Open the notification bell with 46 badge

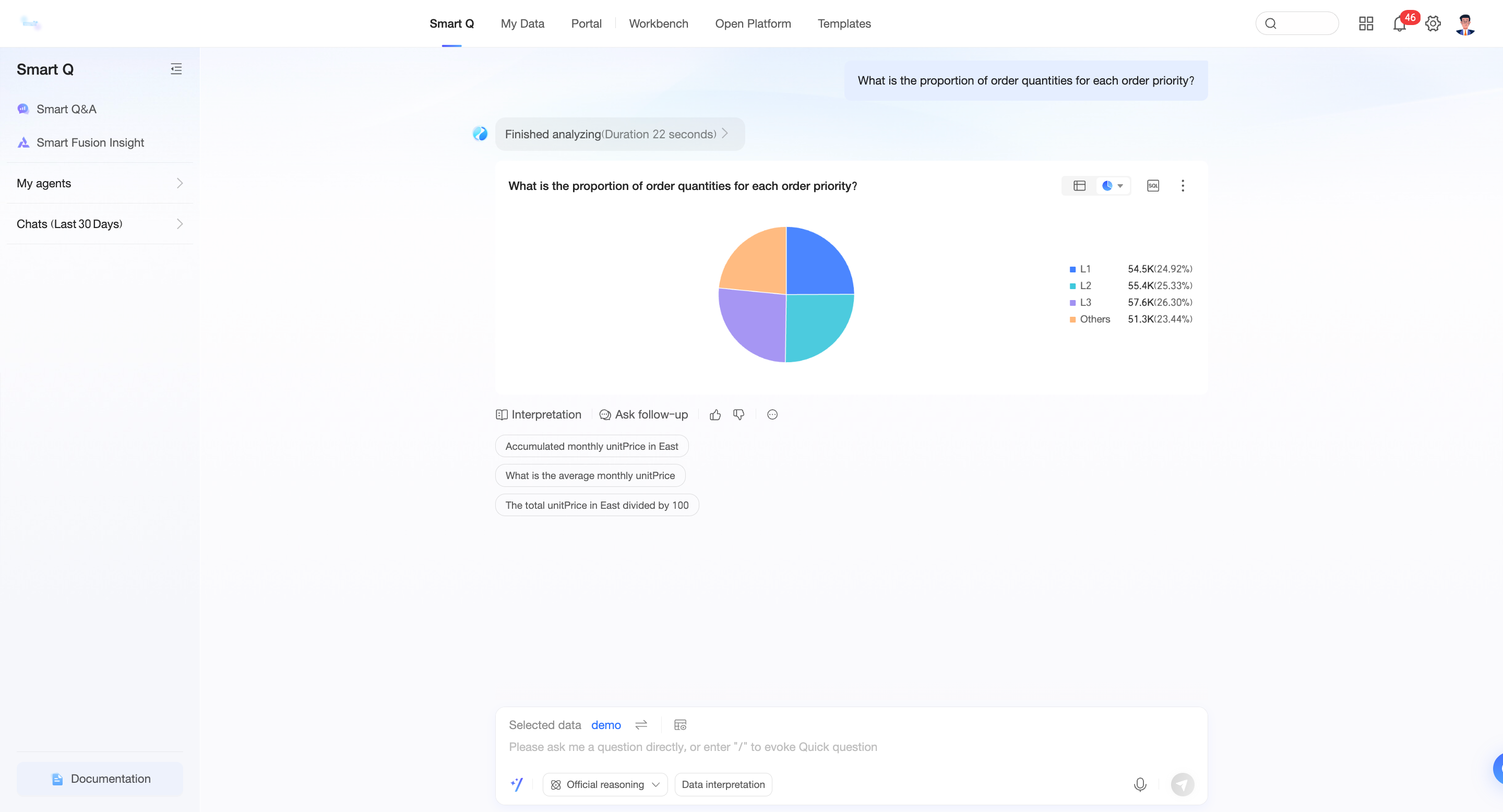(1399, 24)
